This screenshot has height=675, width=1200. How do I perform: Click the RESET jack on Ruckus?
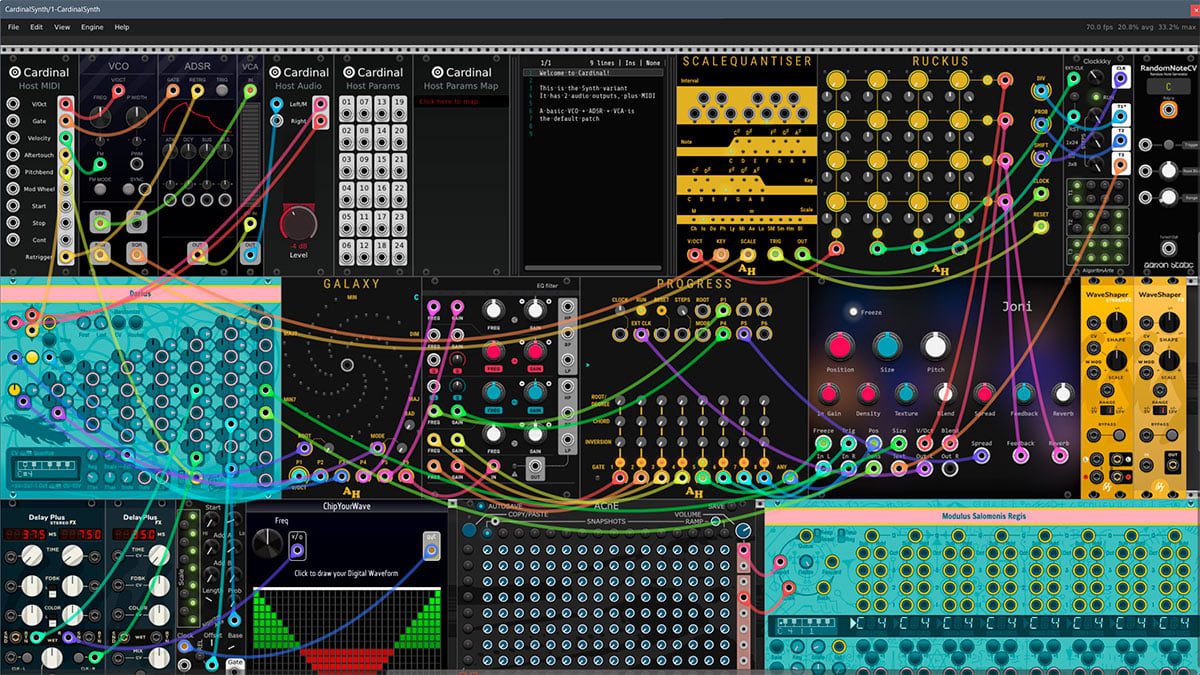(1042, 227)
